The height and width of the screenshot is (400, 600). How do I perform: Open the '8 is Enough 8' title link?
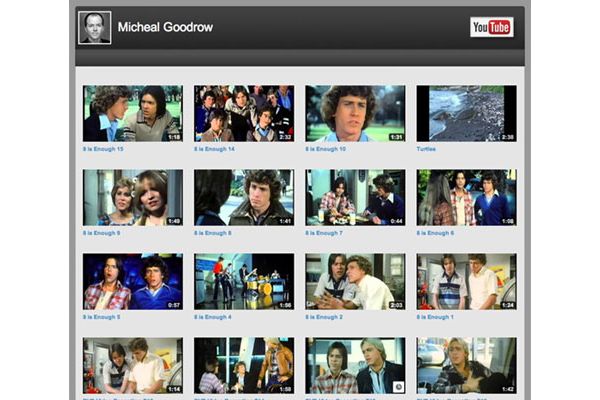pyautogui.click(x=213, y=233)
